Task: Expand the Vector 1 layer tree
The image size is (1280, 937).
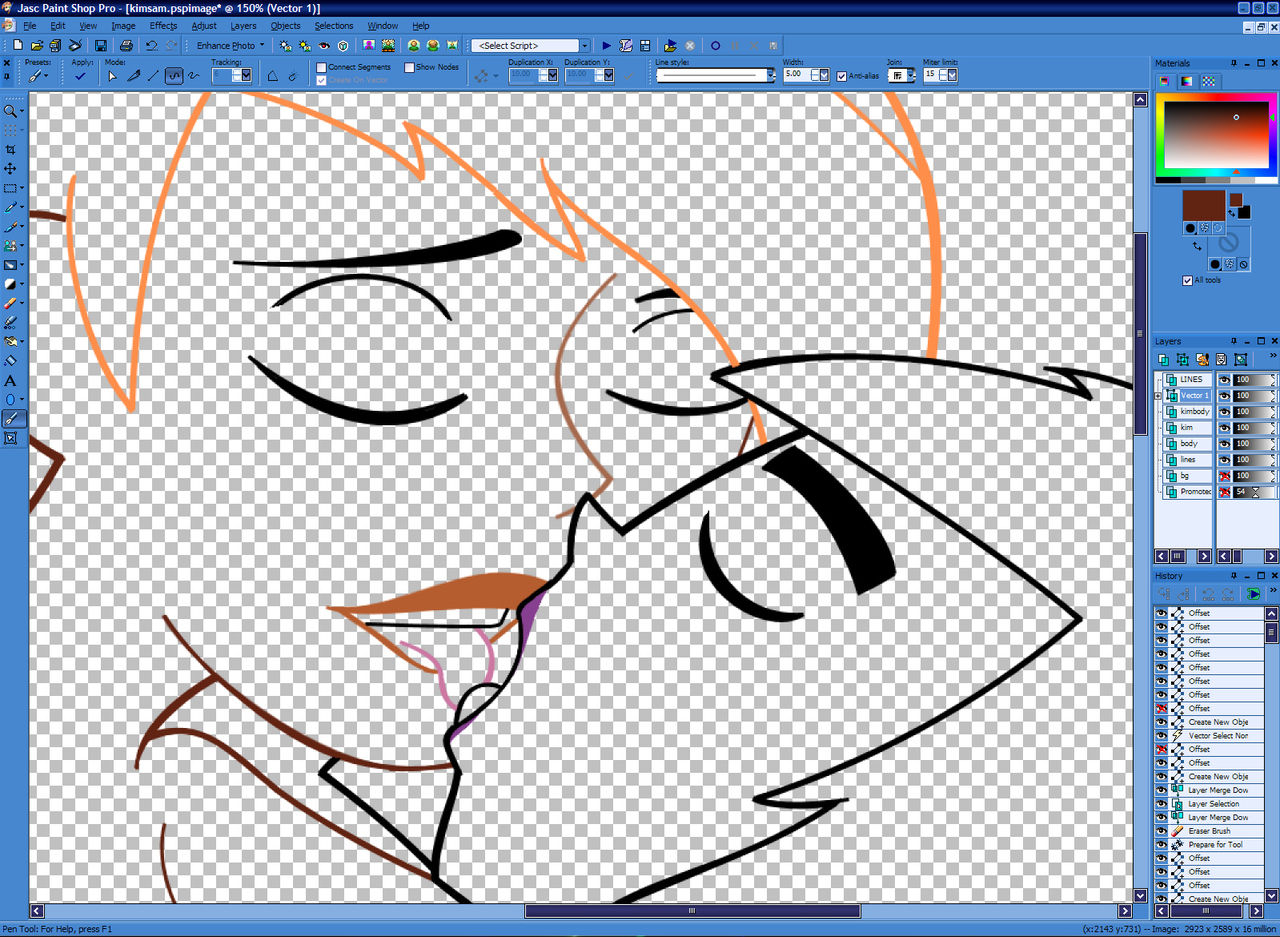Action: [x=1159, y=396]
